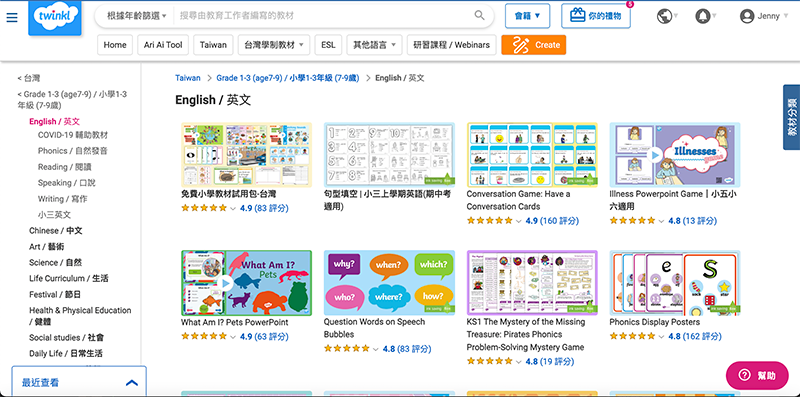Select Daily Life / 日常生活 category
800x397 pixels.
(66, 353)
